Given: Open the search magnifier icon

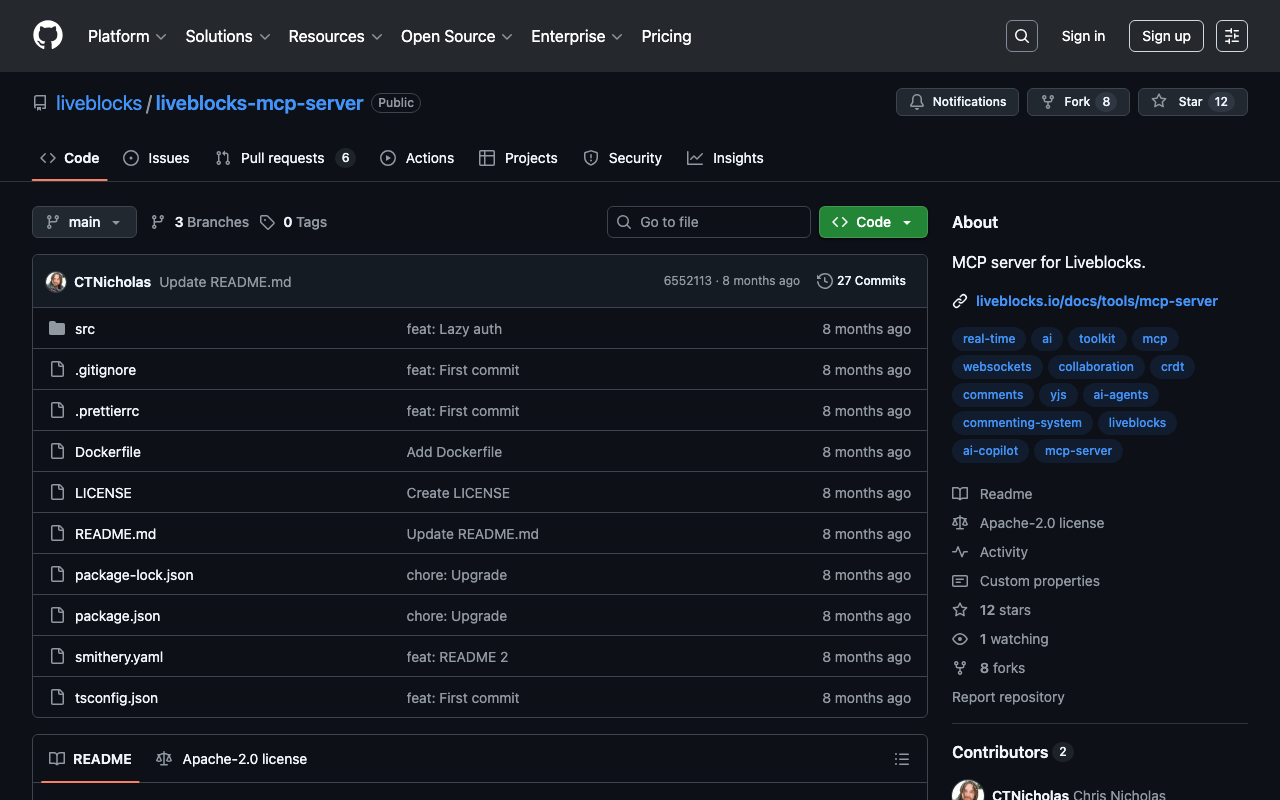Looking at the screenshot, I should [x=1022, y=36].
